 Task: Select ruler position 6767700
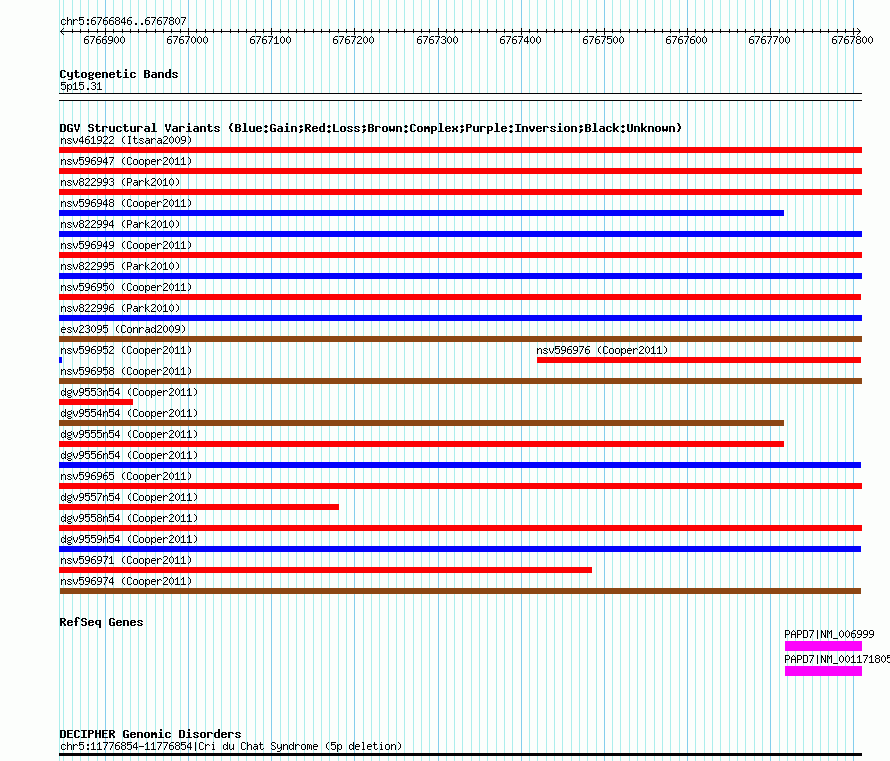click(769, 40)
